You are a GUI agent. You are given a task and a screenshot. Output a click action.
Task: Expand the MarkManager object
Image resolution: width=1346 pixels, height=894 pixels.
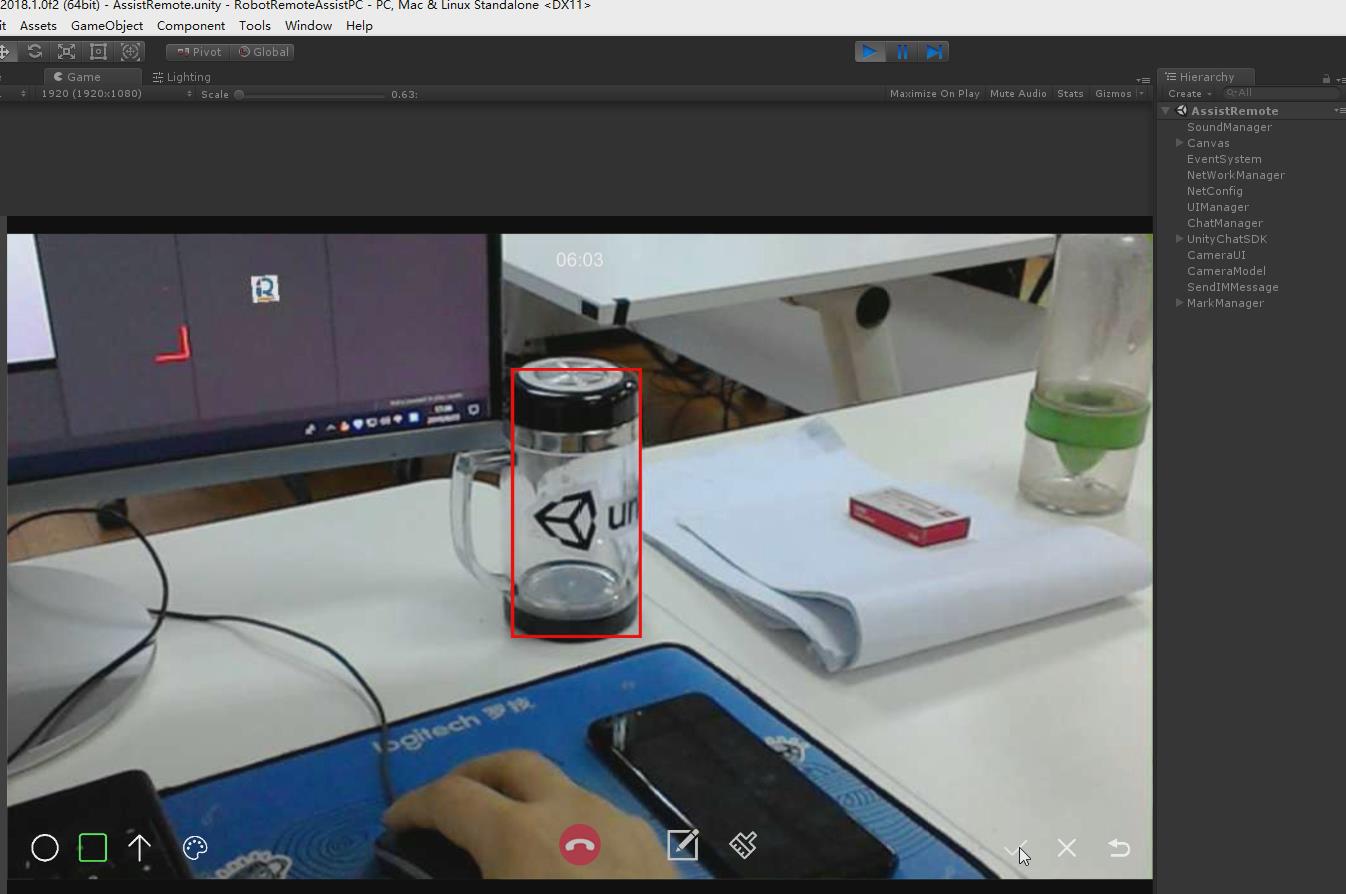pos(1180,303)
